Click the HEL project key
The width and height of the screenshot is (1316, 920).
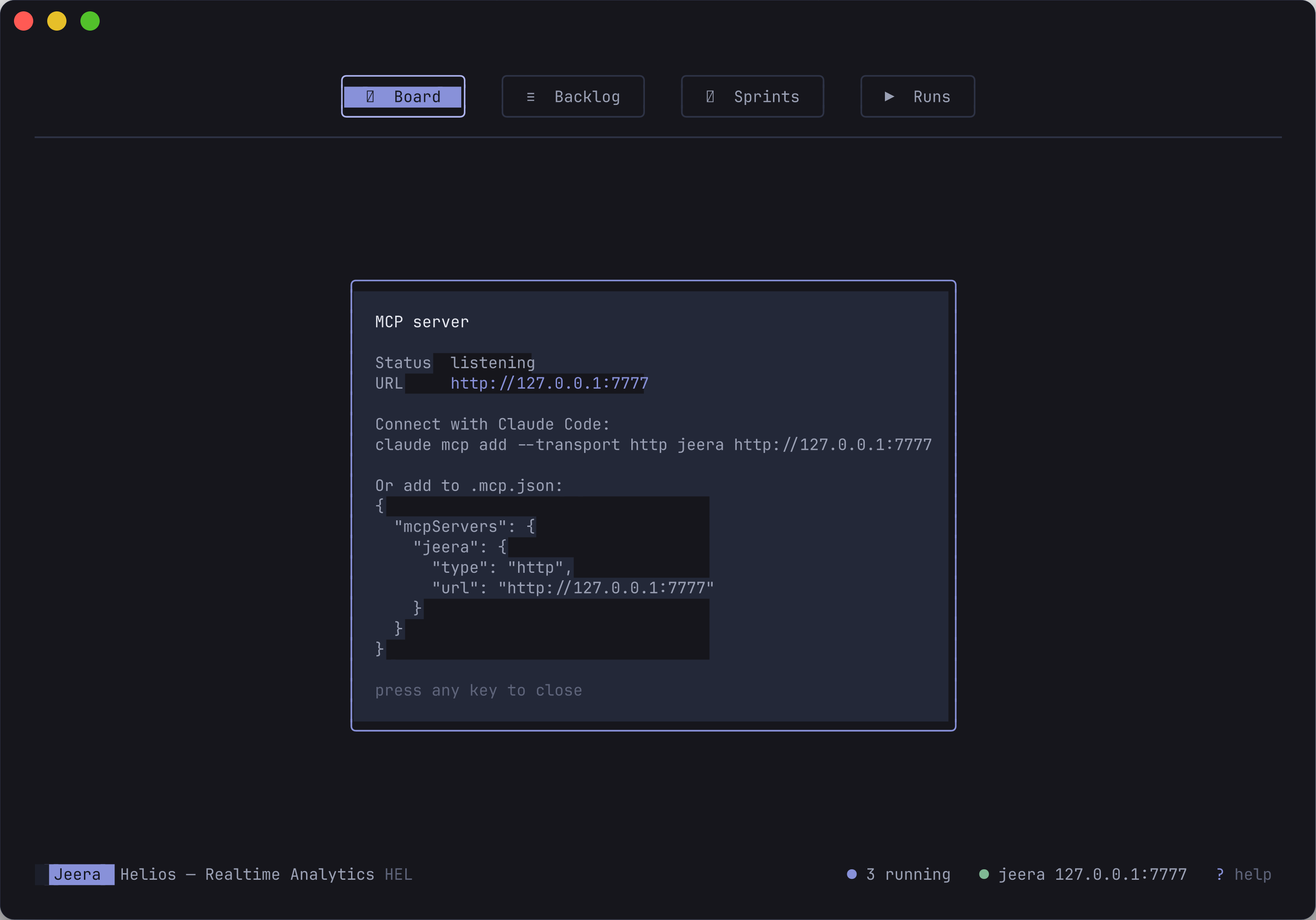398,874
